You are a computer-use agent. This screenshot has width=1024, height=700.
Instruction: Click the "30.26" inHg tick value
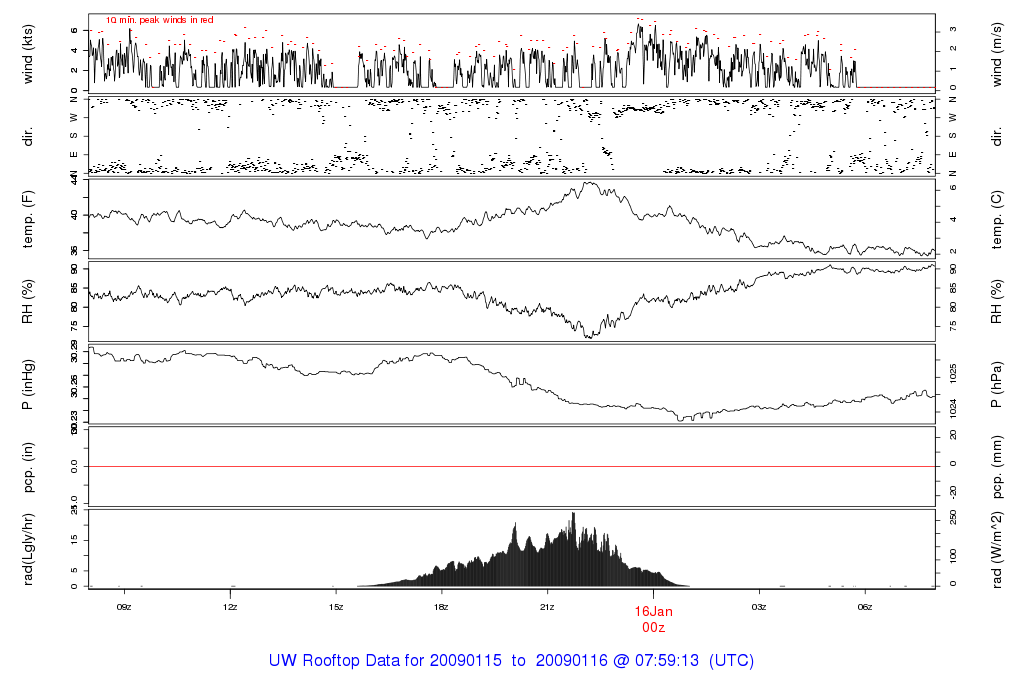coord(74,385)
